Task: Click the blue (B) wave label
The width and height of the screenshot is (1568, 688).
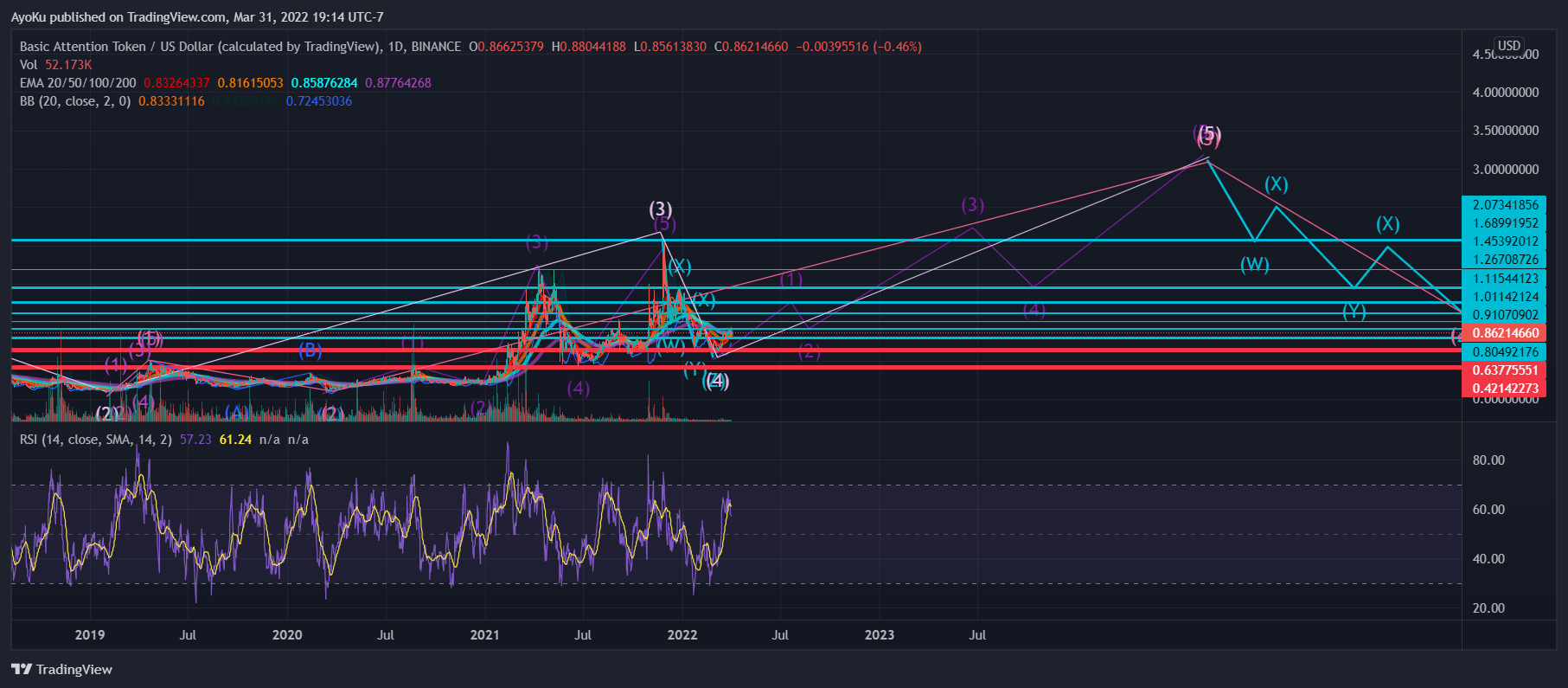Action: (x=310, y=350)
